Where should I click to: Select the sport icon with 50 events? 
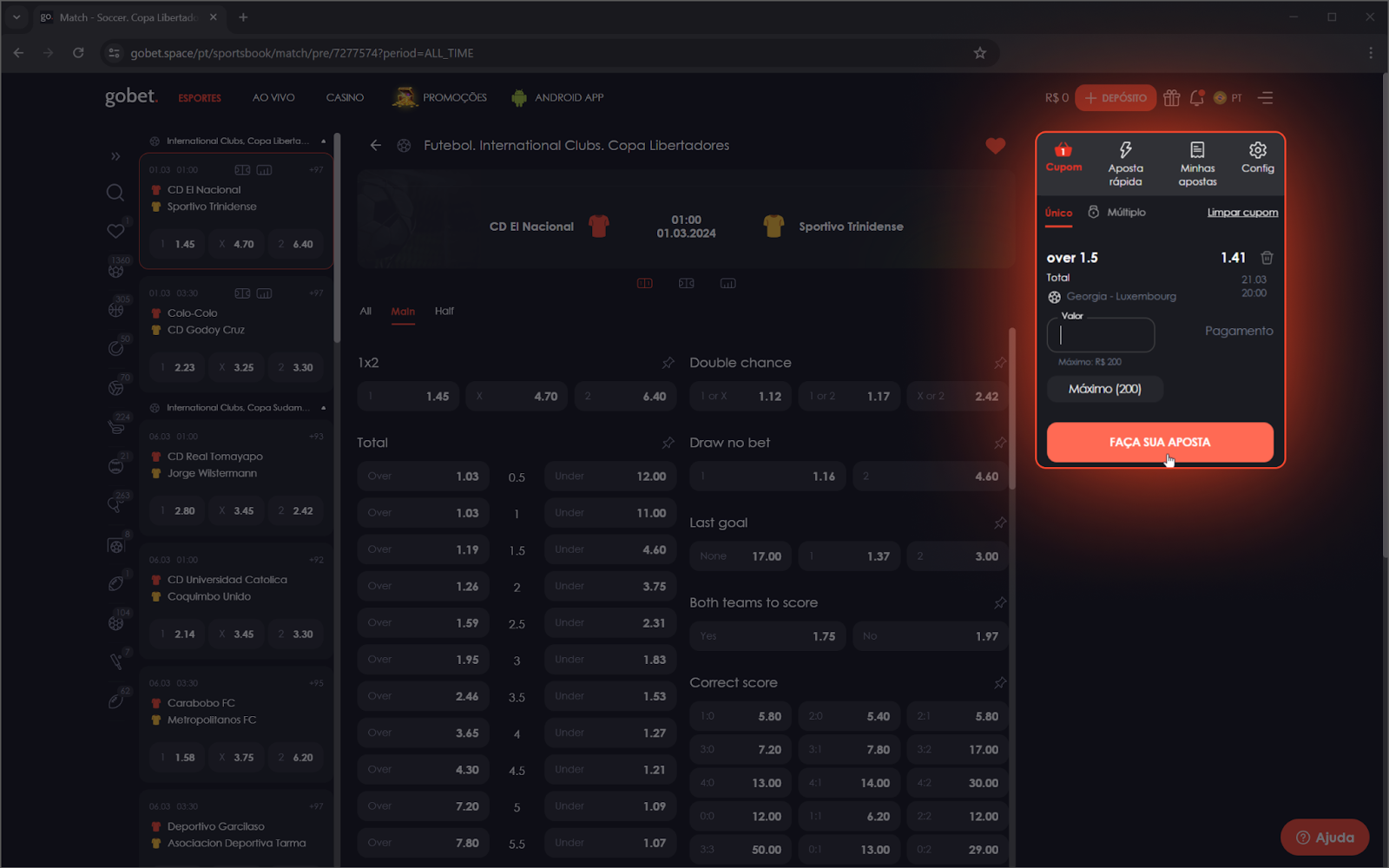pos(115,349)
